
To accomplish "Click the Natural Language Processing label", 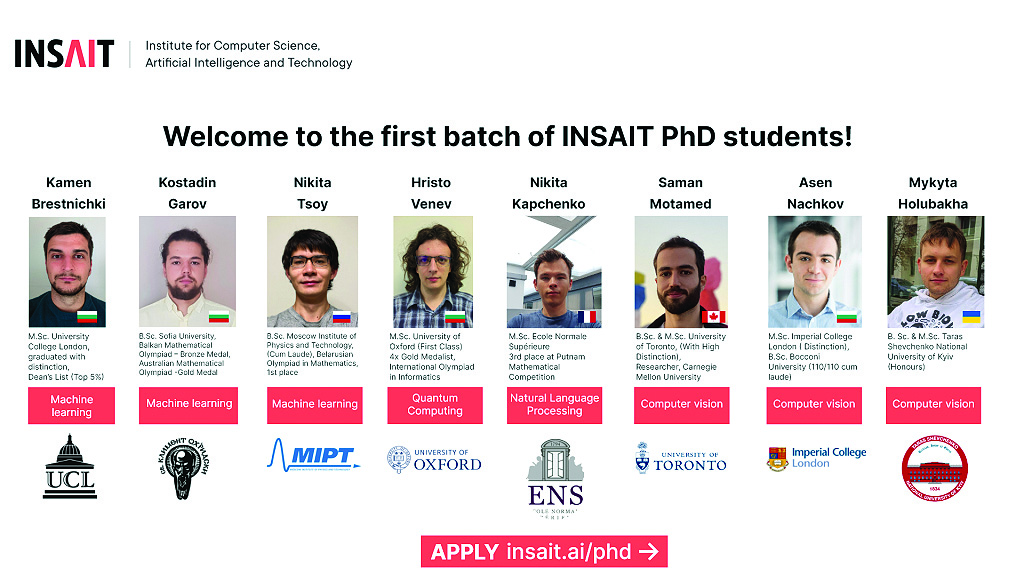I will [554, 405].
